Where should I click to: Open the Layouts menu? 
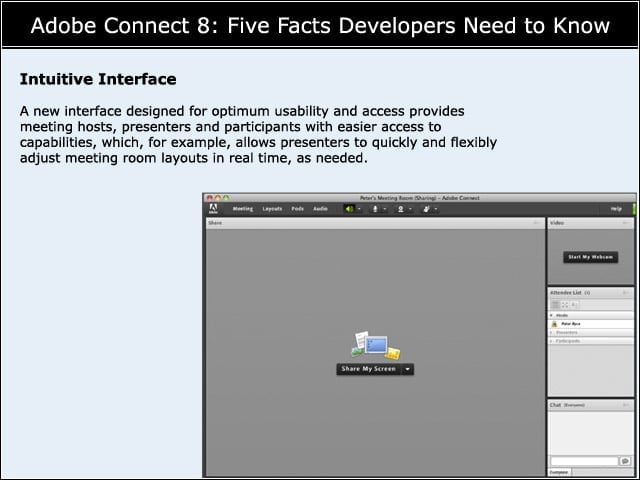(x=272, y=209)
